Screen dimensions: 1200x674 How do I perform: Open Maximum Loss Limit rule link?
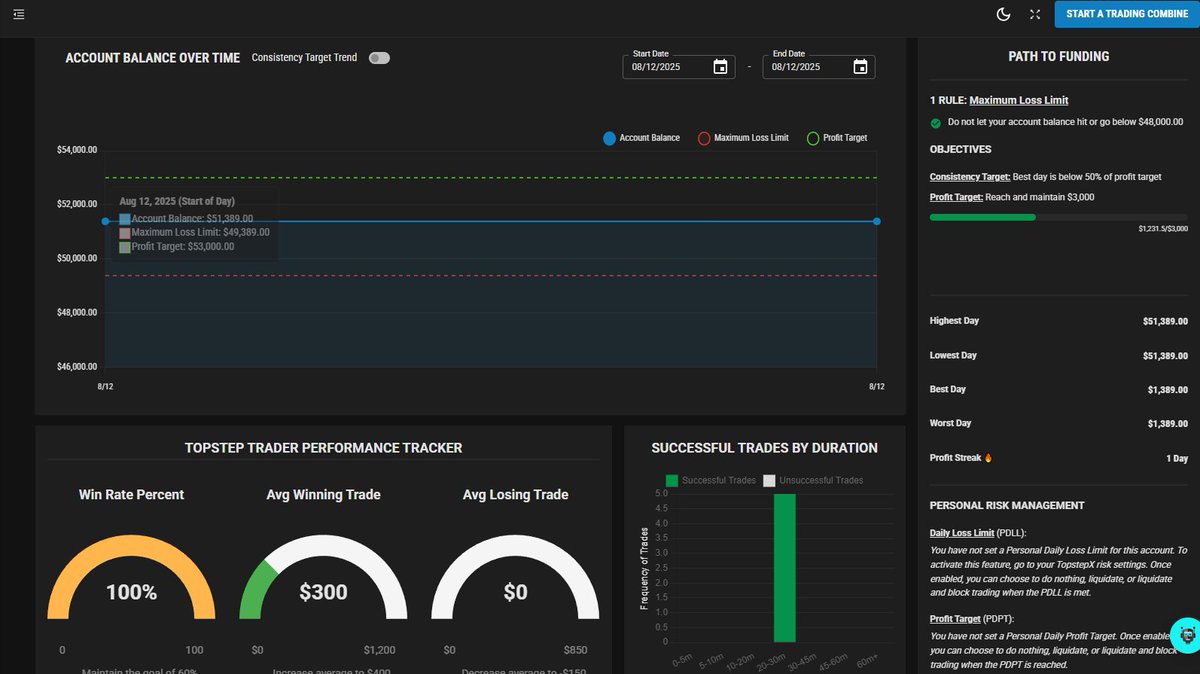click(1019, 100)
